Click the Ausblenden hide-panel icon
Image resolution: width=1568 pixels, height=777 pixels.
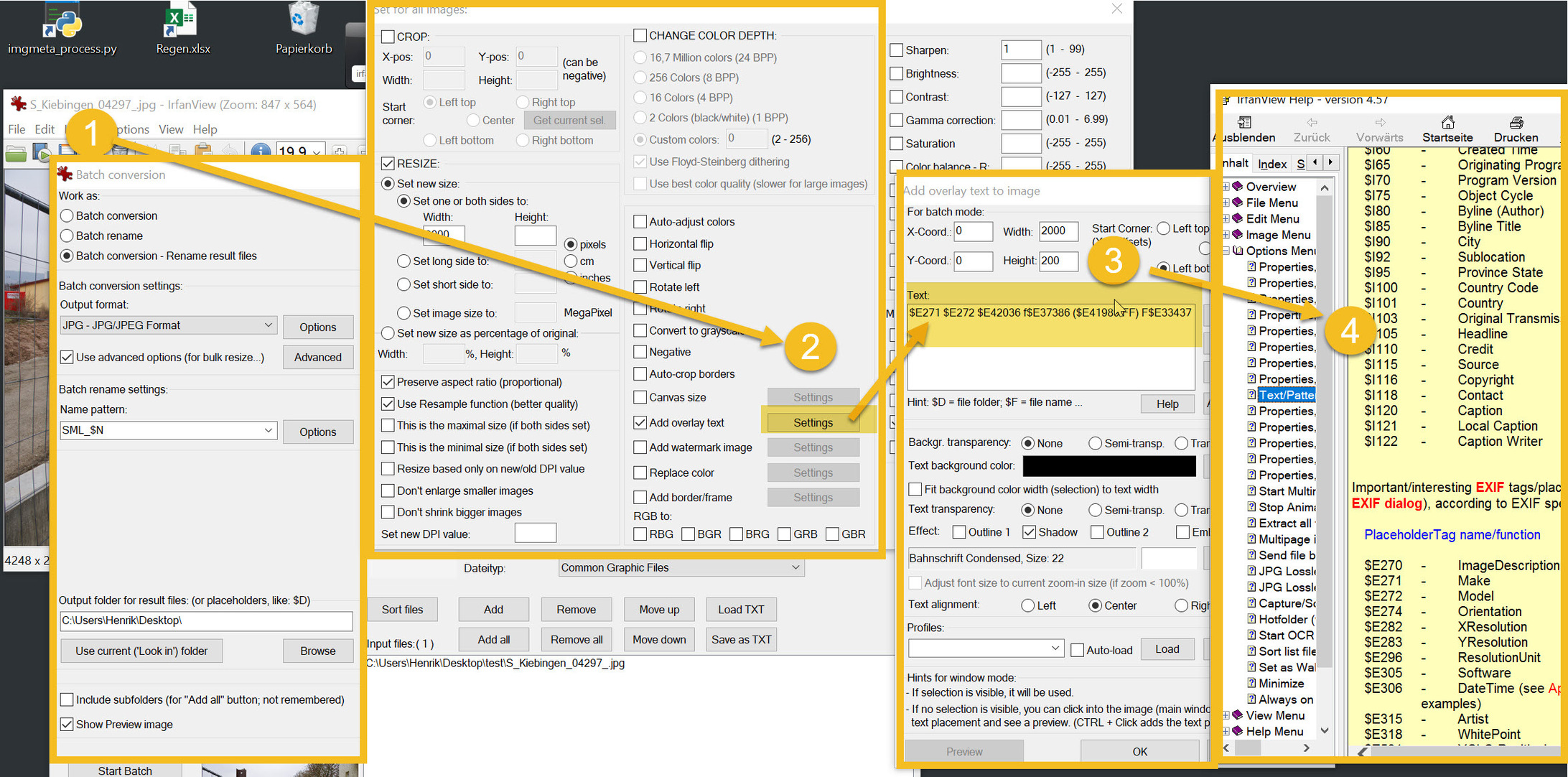point(1244,122)
